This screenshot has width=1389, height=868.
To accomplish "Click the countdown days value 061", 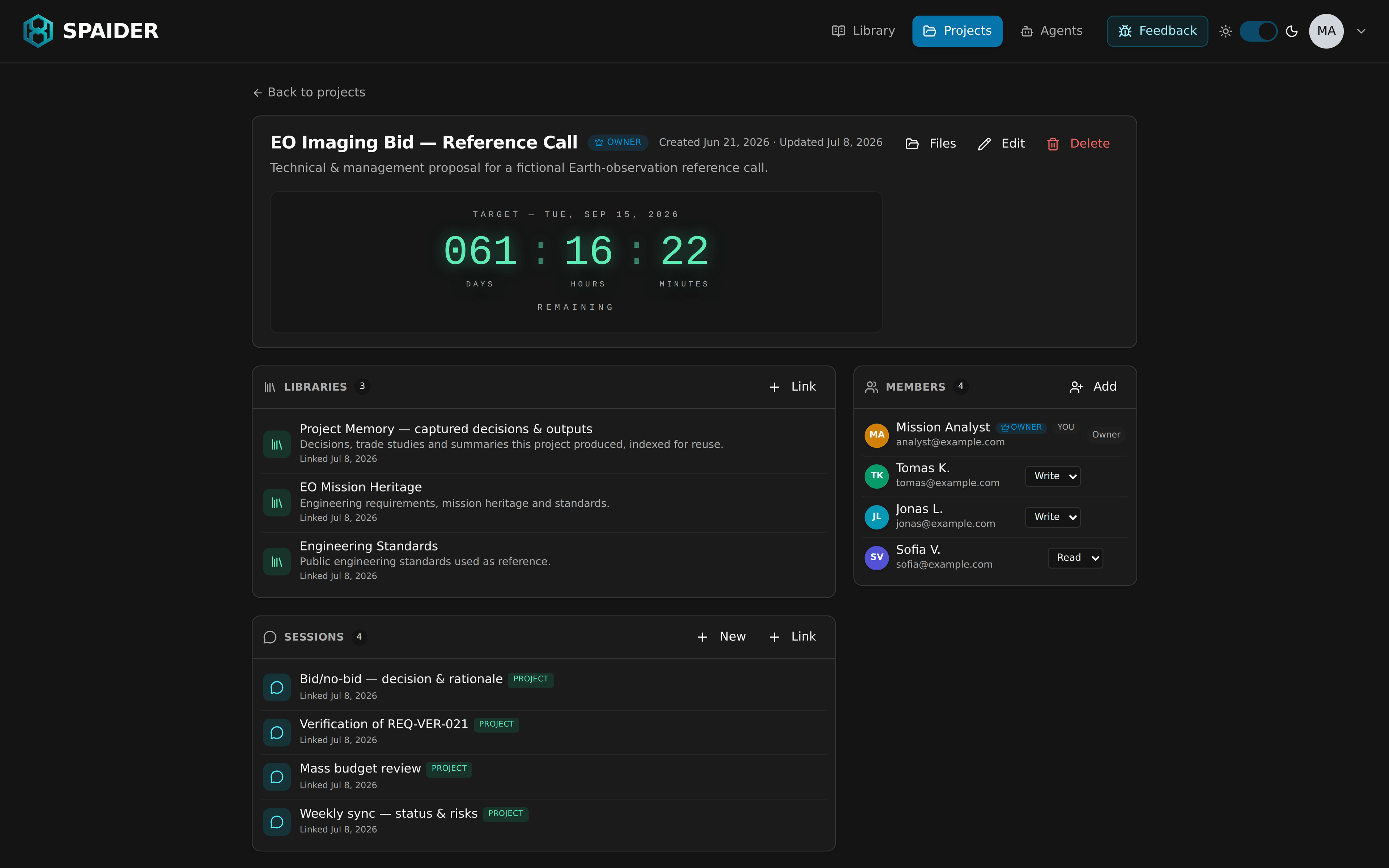I will [x=480, y=251].
